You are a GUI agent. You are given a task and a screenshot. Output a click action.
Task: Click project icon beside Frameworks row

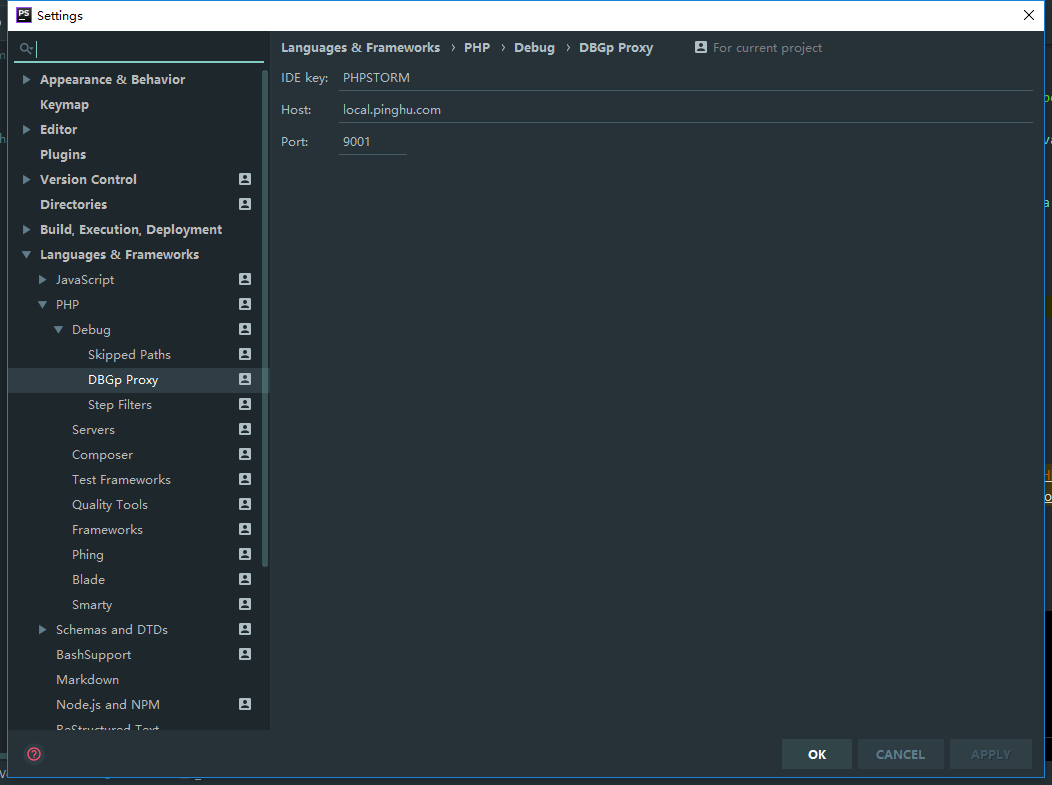245,529
